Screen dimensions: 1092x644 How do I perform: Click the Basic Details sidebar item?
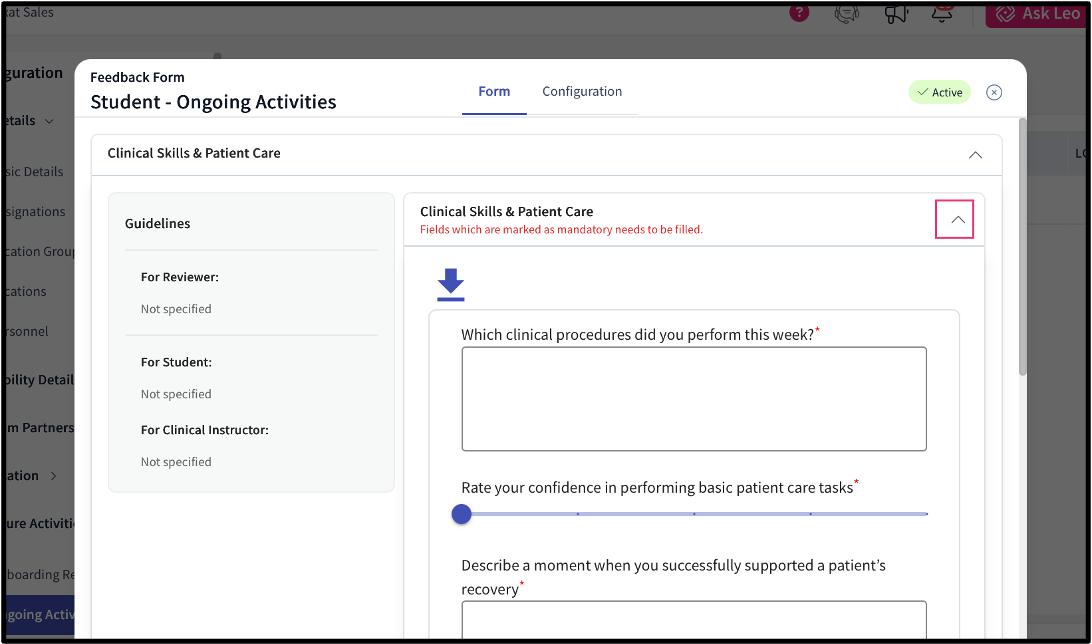[33, 171]
